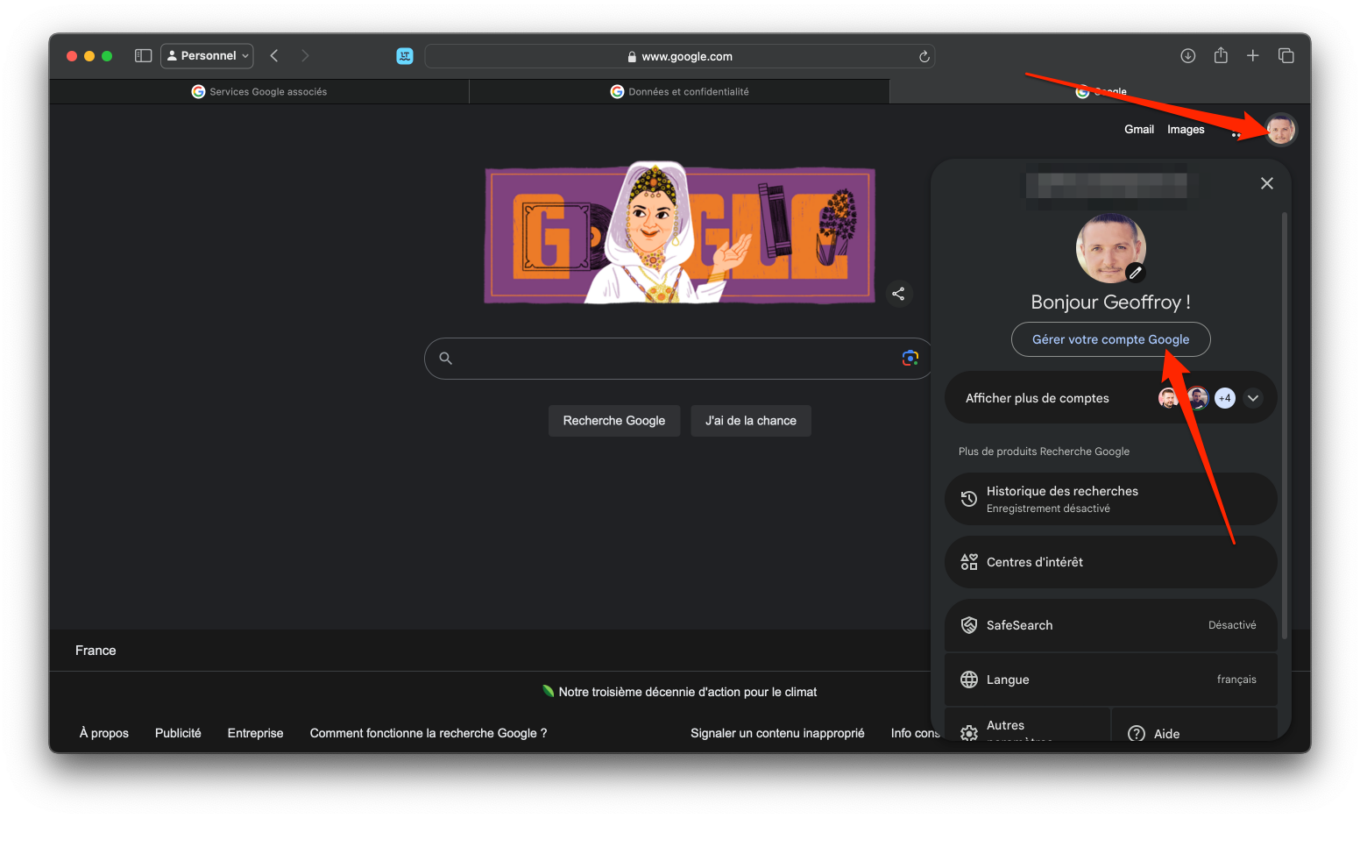This screenshot has height=854, width=1360.
Task: Toggle the Safari sidebar icon
Action: point(143,56)
